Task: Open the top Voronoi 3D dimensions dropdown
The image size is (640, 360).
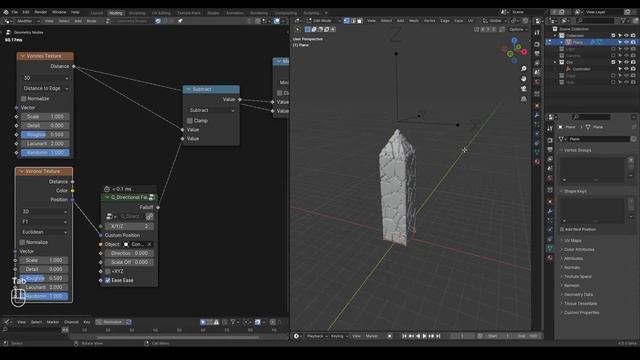Action: (x=45, y=78)
